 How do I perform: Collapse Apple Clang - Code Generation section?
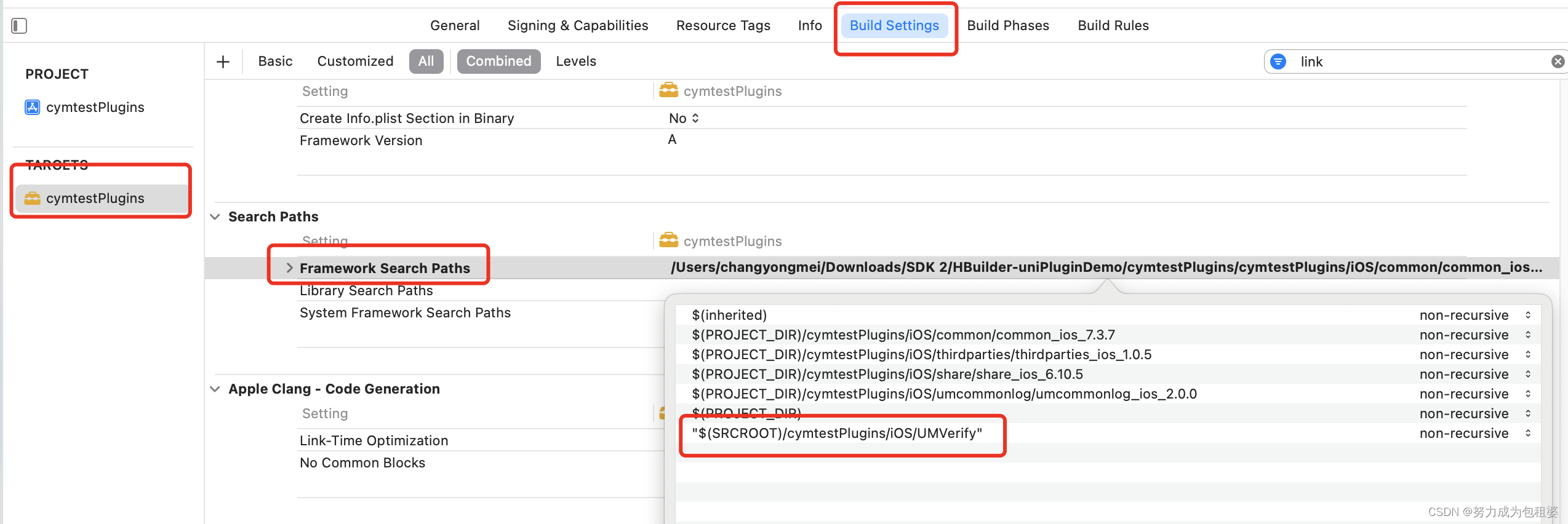[x=215, y=389]
